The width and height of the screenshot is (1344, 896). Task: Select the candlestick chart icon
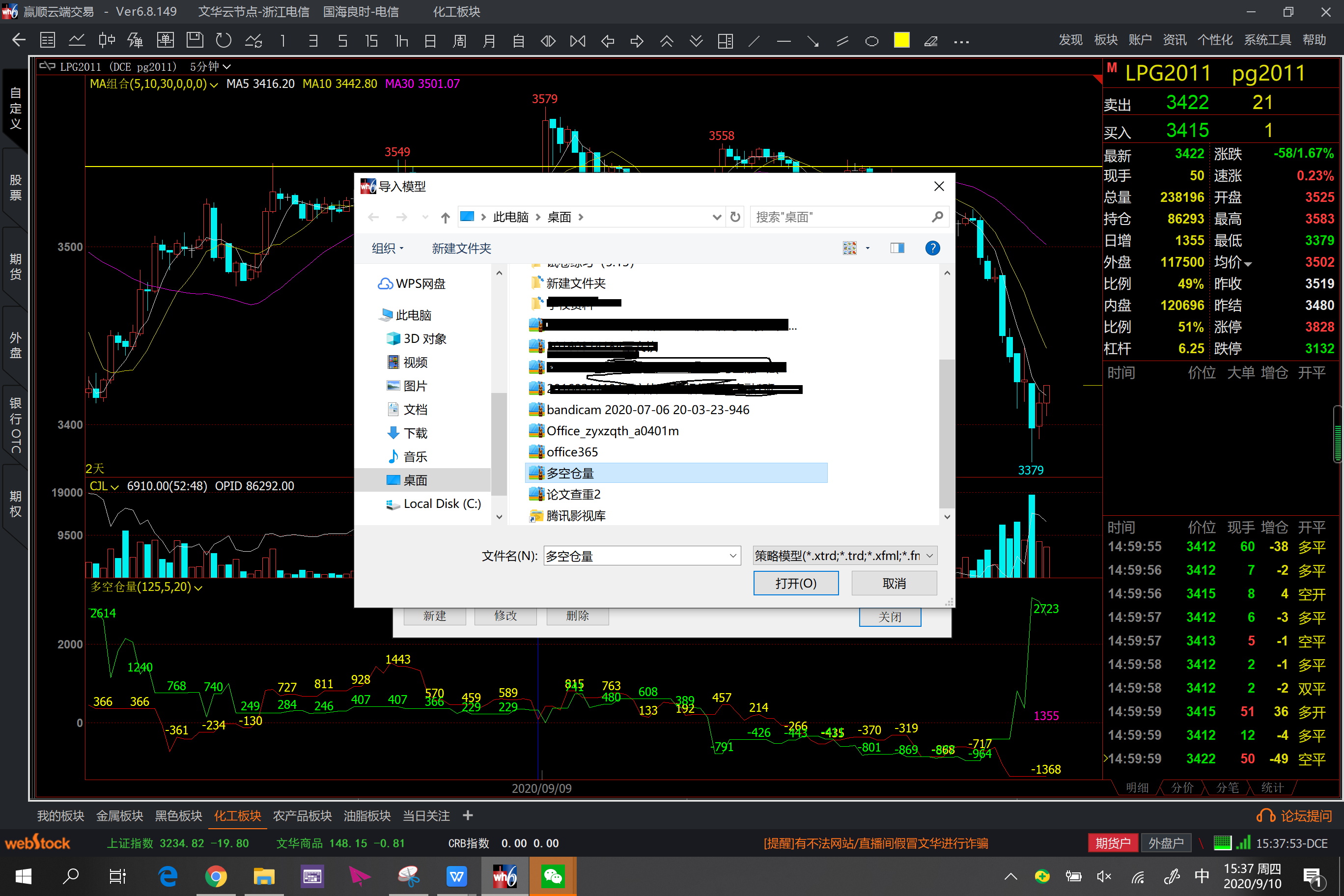point(106,40)
